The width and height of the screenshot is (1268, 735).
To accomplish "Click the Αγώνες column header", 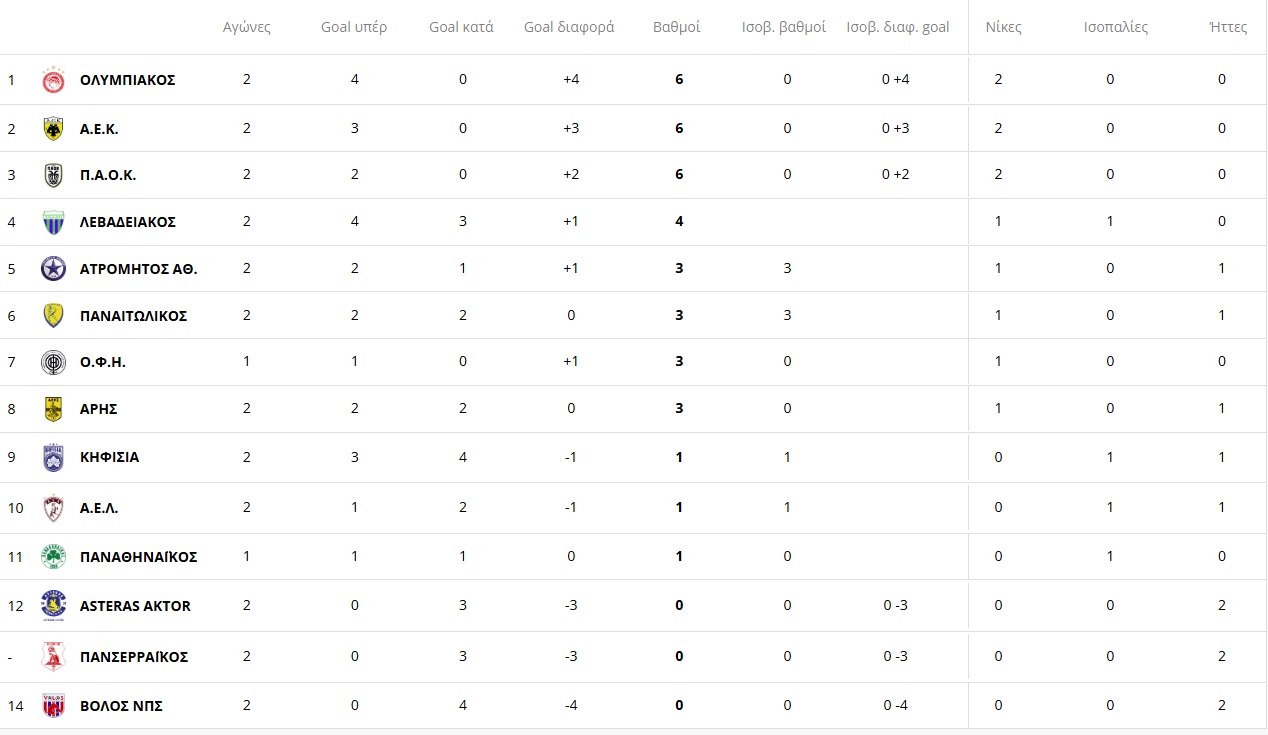I will (247, 27).
